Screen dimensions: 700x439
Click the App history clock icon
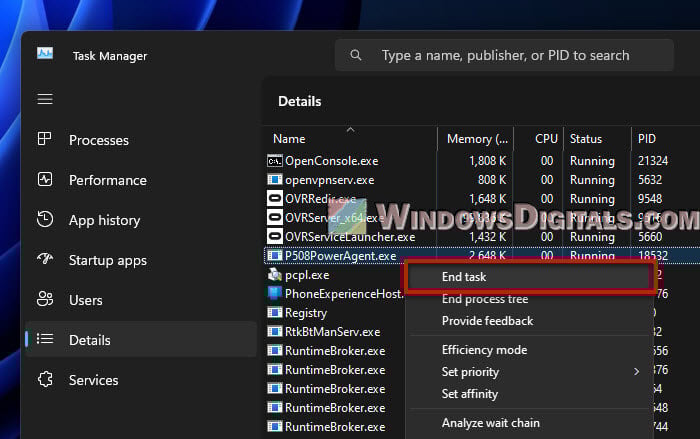point(45,219)
